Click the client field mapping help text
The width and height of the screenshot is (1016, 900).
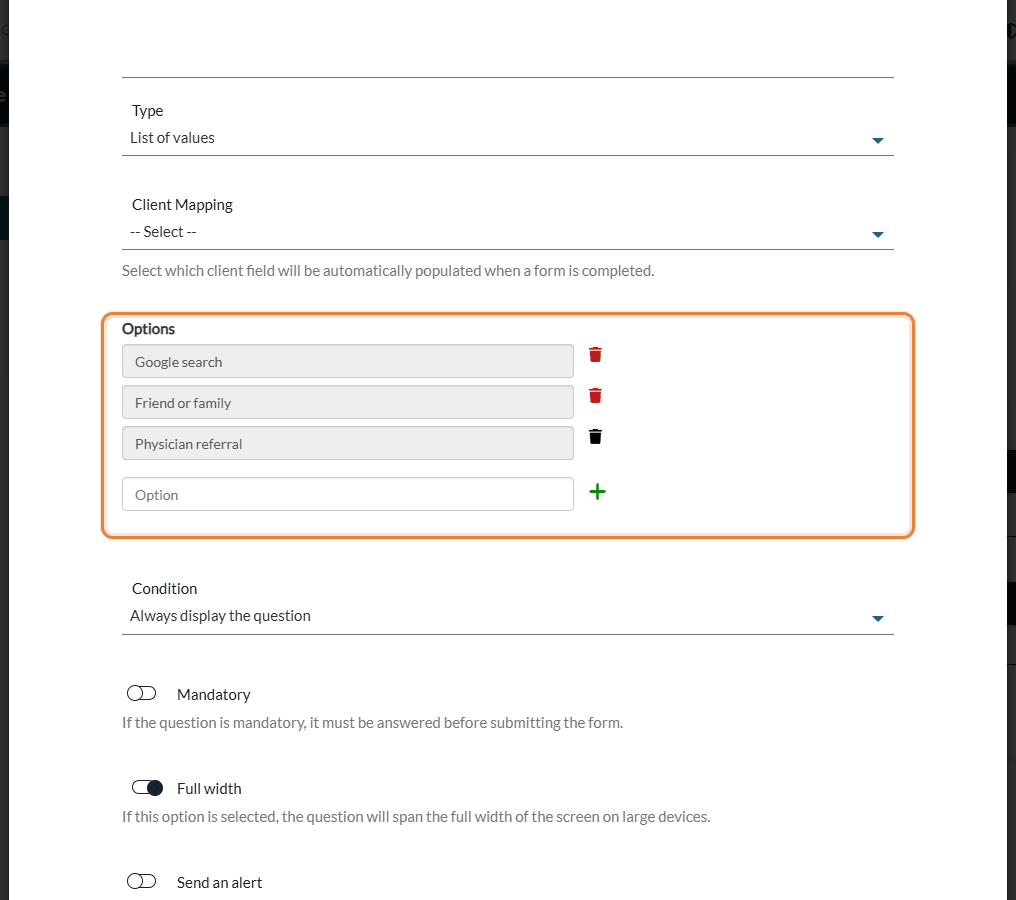[388, 271]
